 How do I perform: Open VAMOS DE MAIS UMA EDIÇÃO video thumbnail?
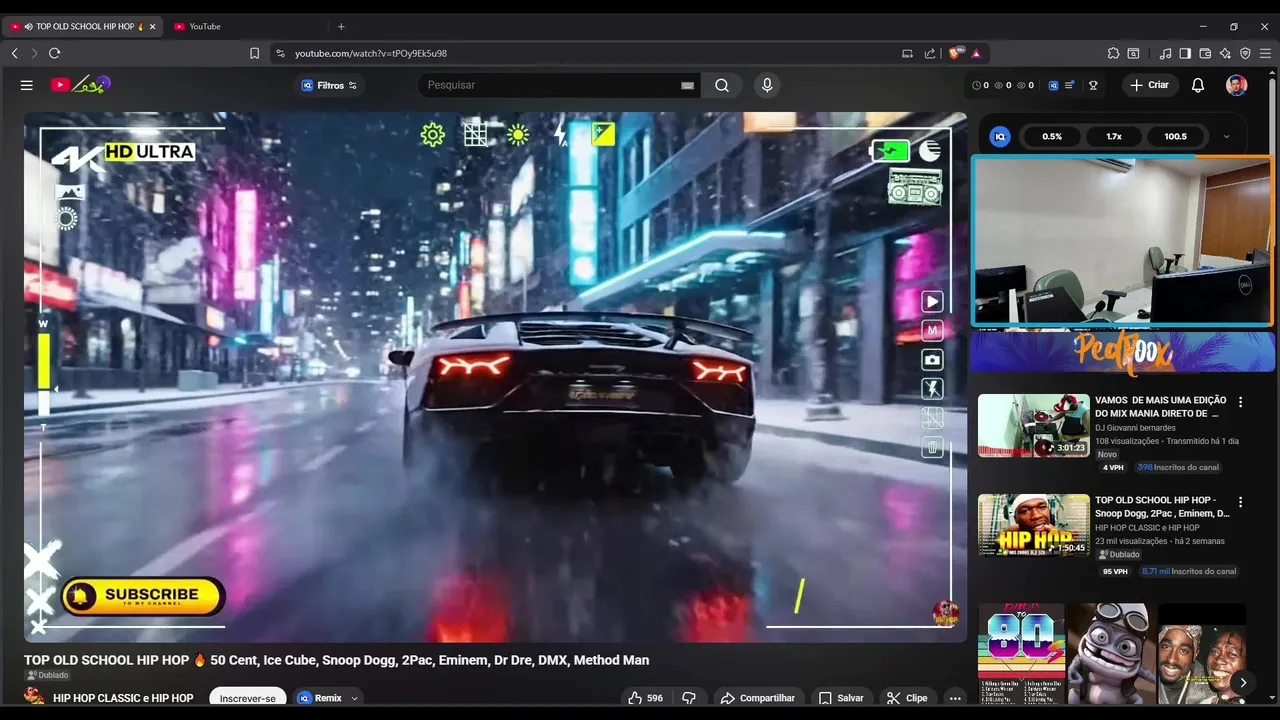point(1034,425)
